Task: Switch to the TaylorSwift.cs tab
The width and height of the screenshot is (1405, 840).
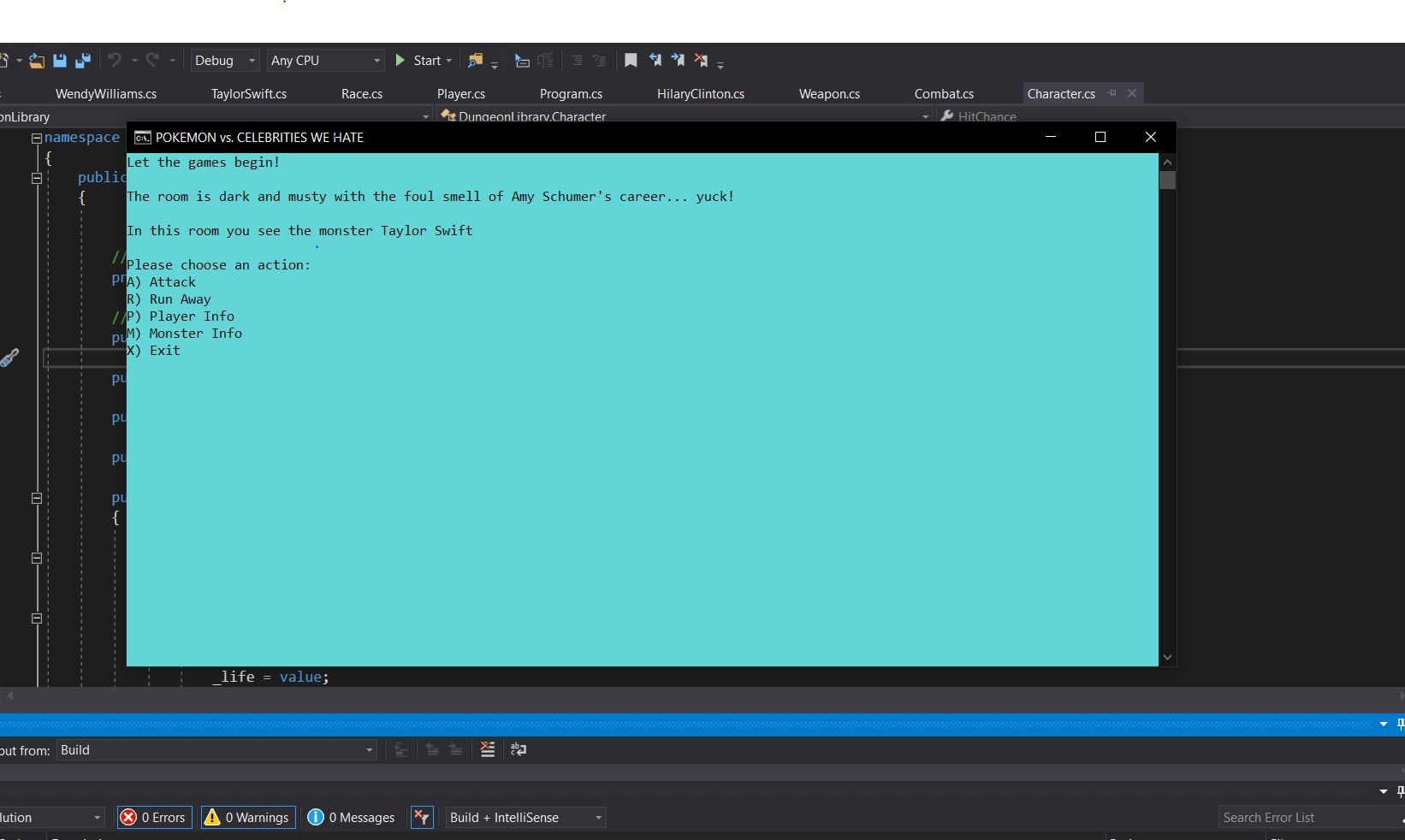Action: click(249, 94)
